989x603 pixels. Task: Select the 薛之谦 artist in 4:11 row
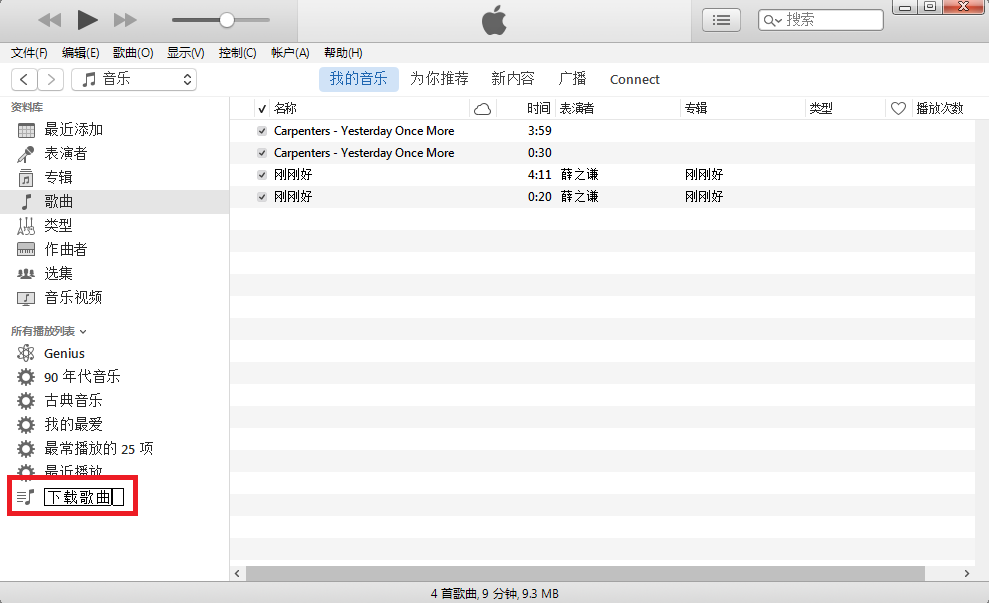pyautogui.click(x=580, y=175)
